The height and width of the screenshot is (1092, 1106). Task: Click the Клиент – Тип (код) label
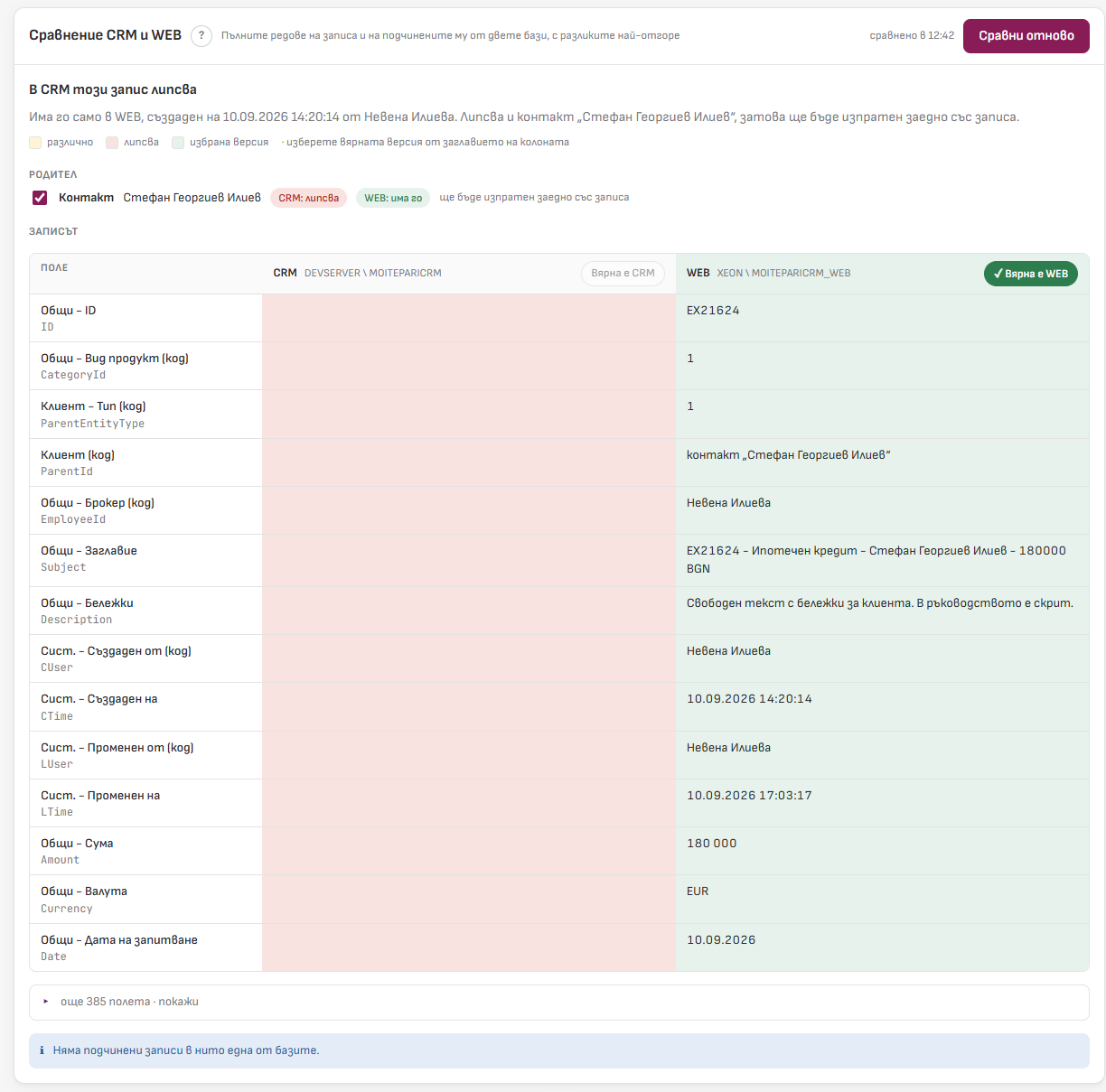tap(93, 406)
